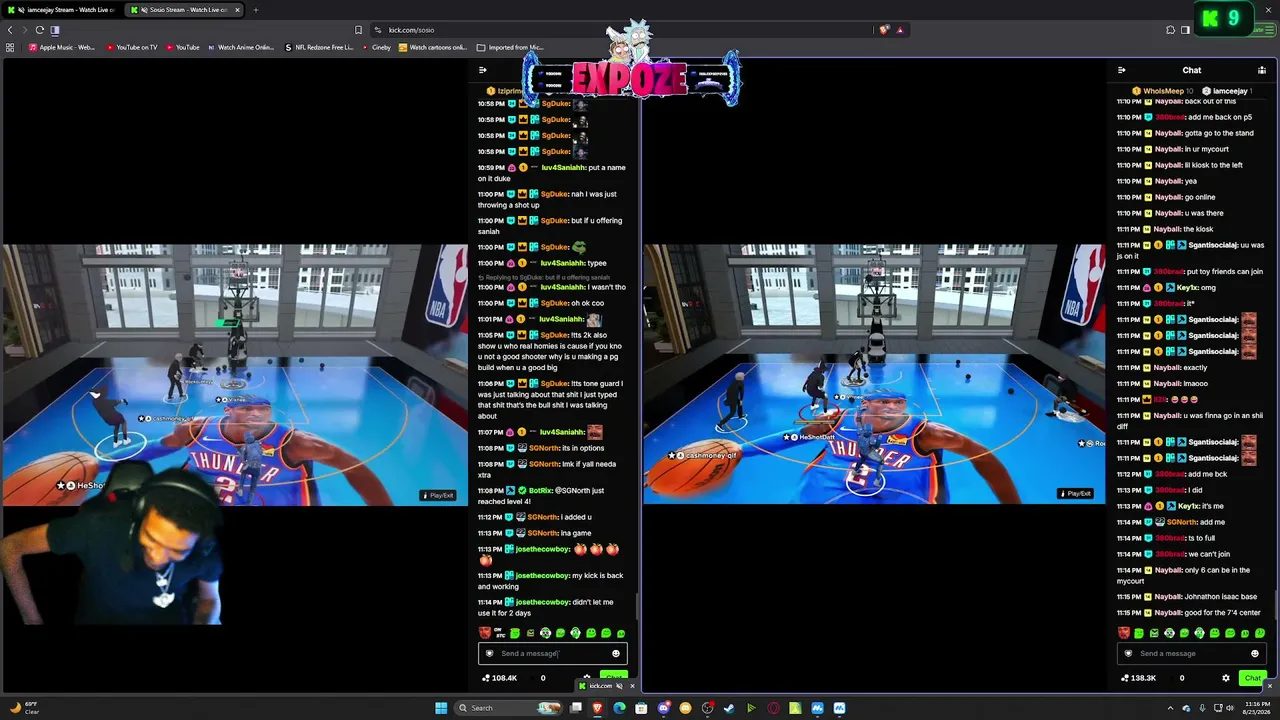Click the taskbar Search box

[x=508, y=708]
